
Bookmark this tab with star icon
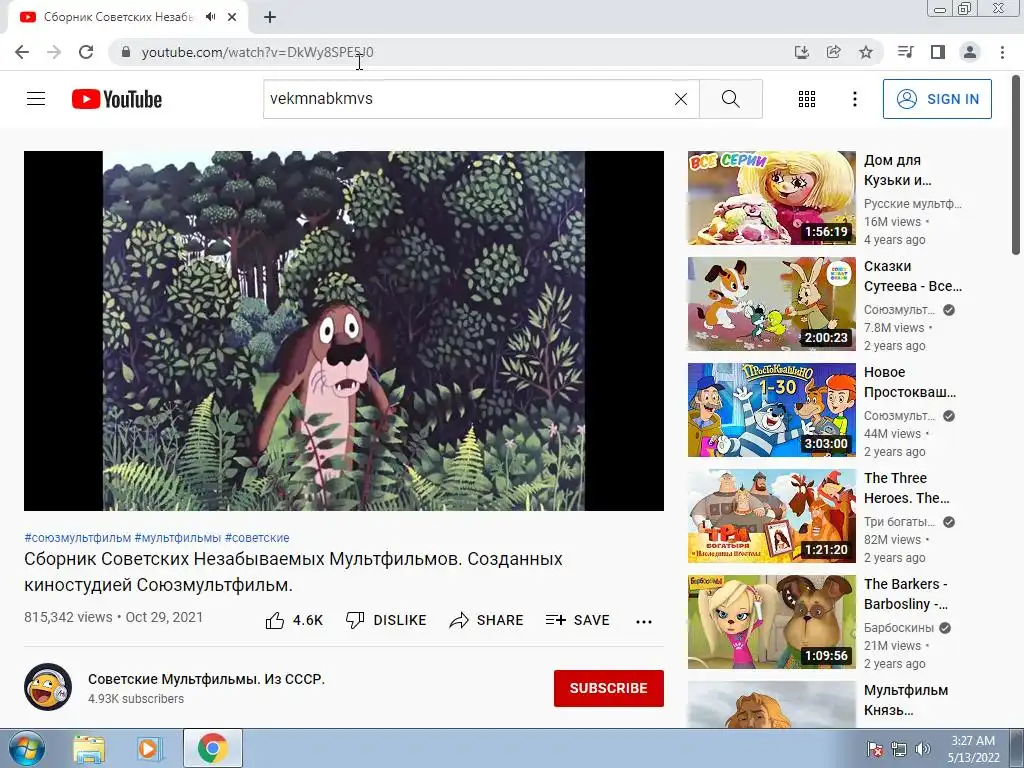866,52
